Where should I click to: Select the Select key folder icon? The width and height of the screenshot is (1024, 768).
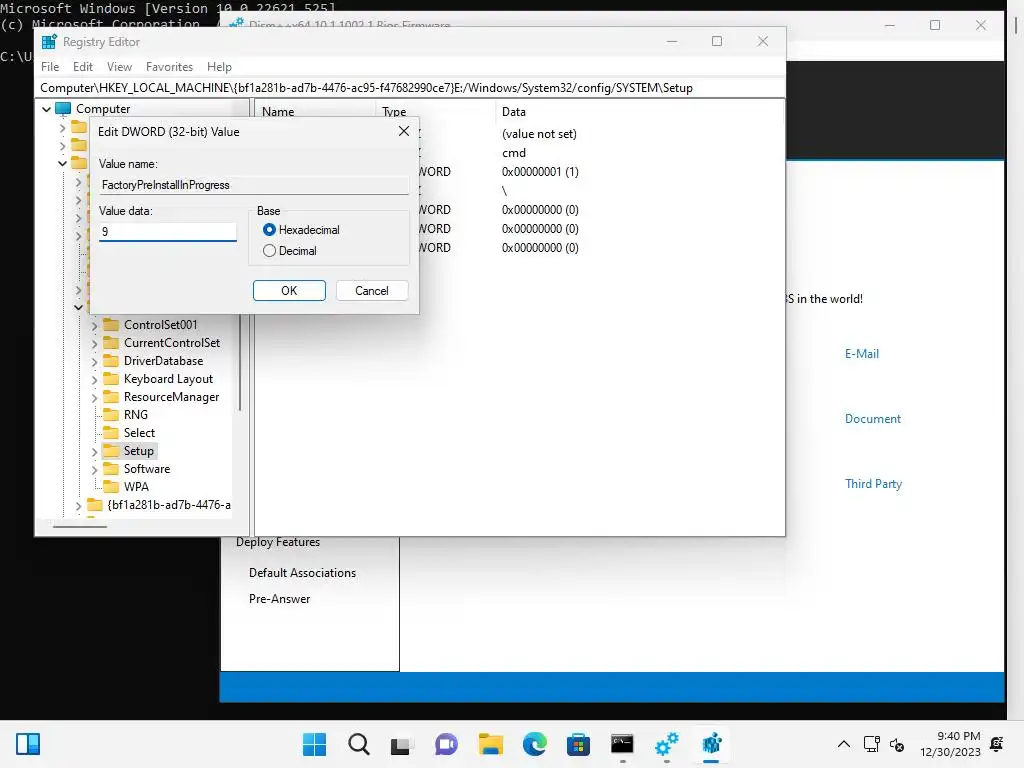coord(112,432)
